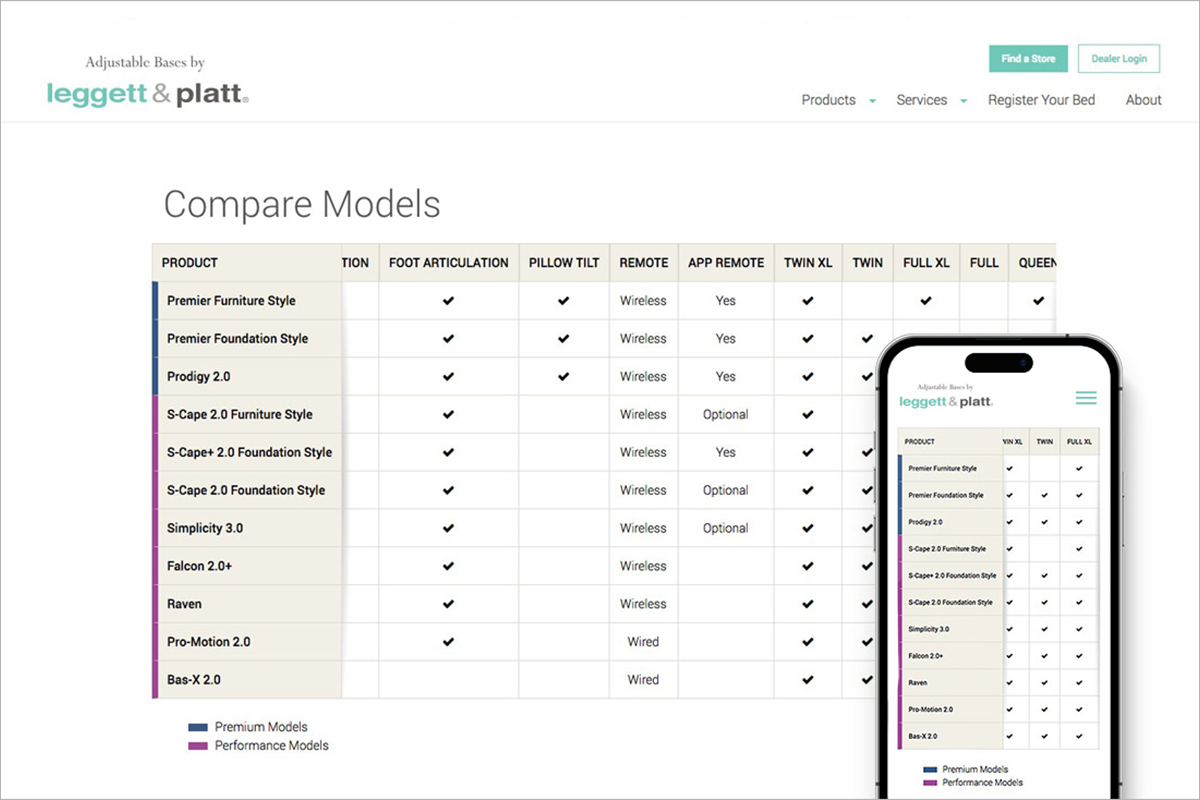Click the App Remote column header
1200x800 pixels.
pyautogui.click(x=725, y=263)
